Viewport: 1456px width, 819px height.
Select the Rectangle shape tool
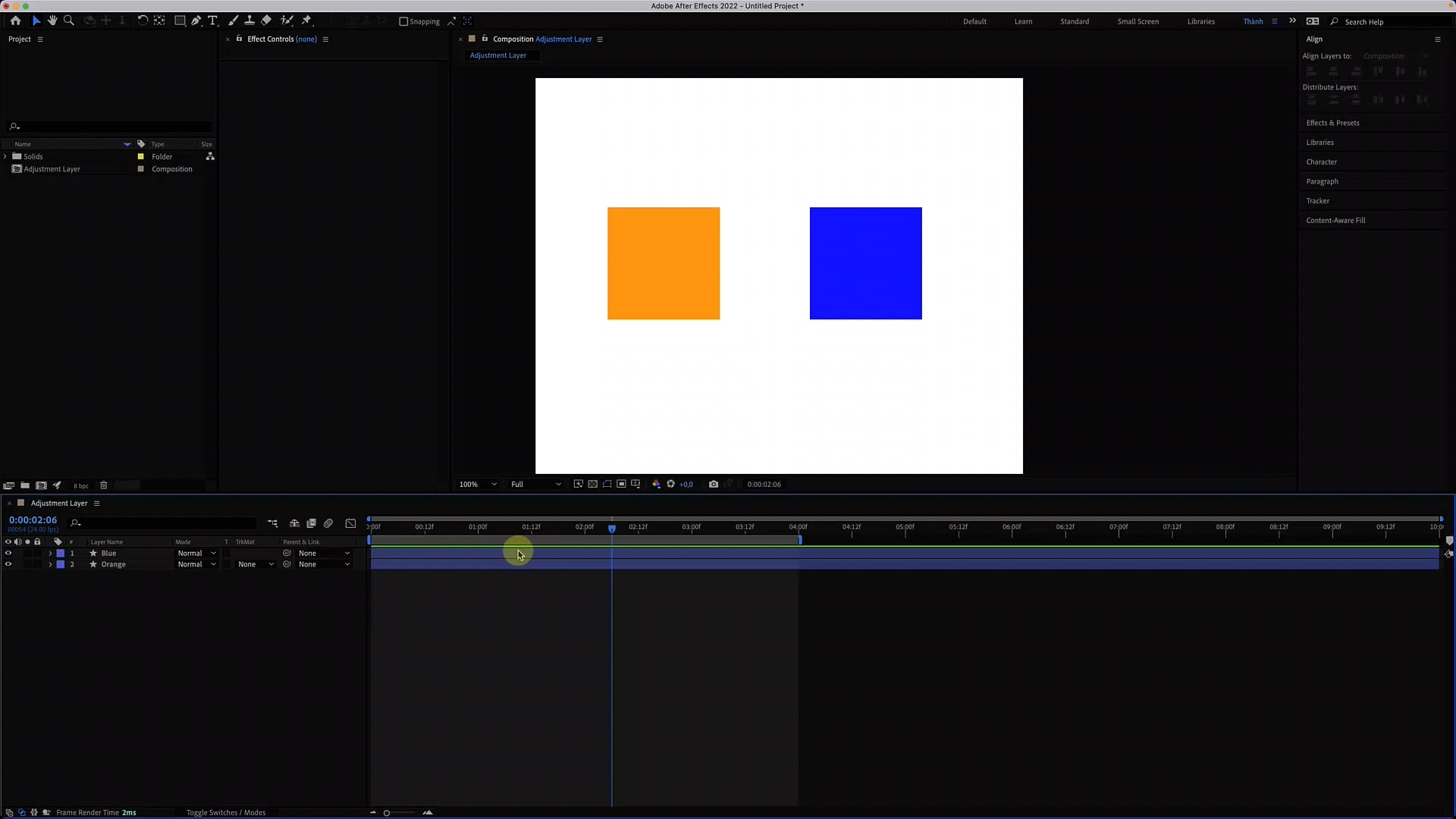point(180,20)
